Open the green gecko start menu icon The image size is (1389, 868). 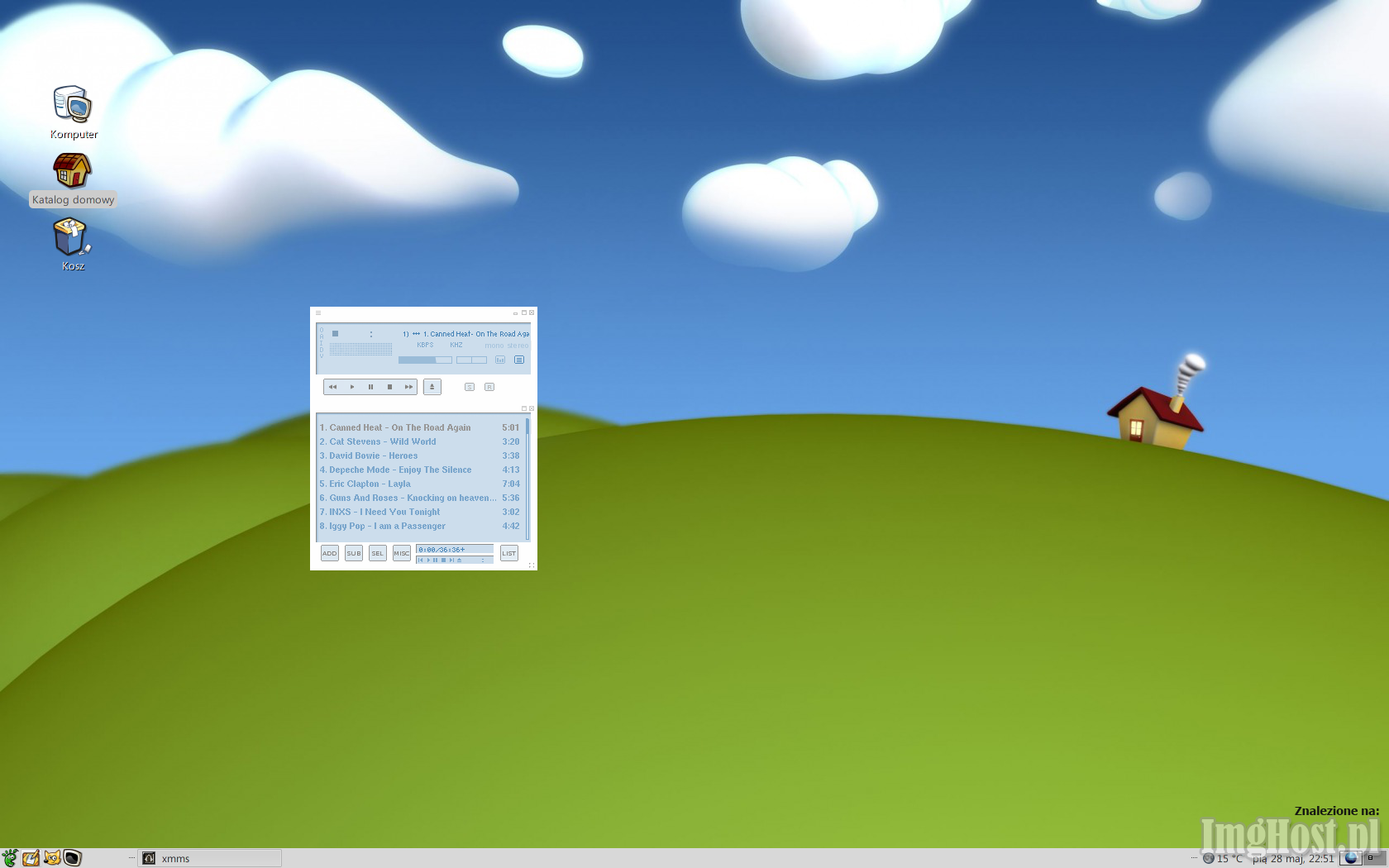click(9, 858)
